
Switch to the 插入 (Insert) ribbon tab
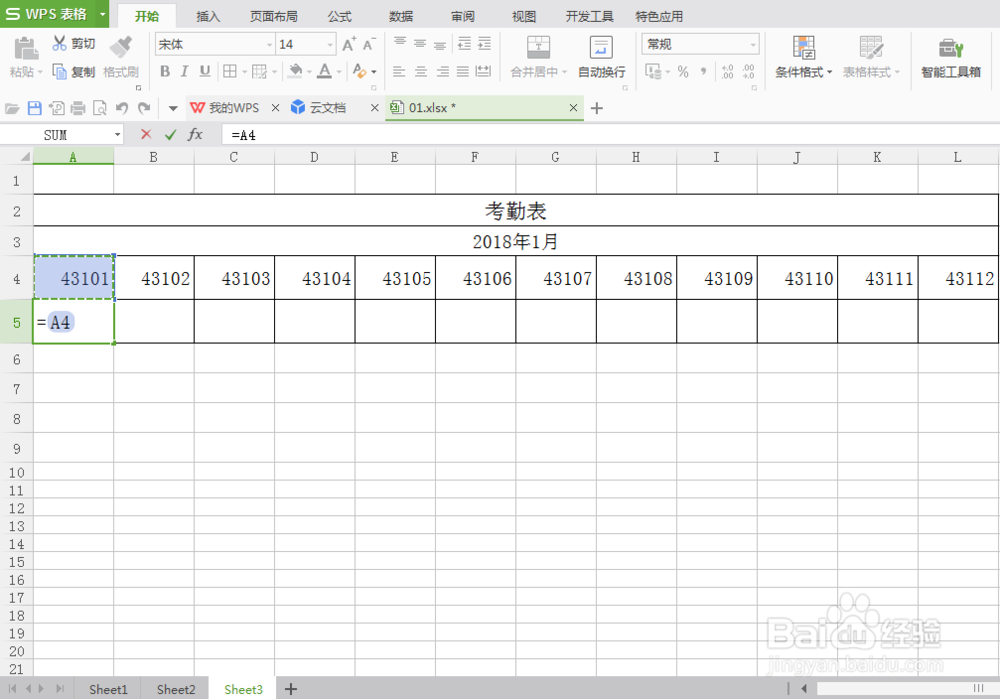tap(207, 15)
